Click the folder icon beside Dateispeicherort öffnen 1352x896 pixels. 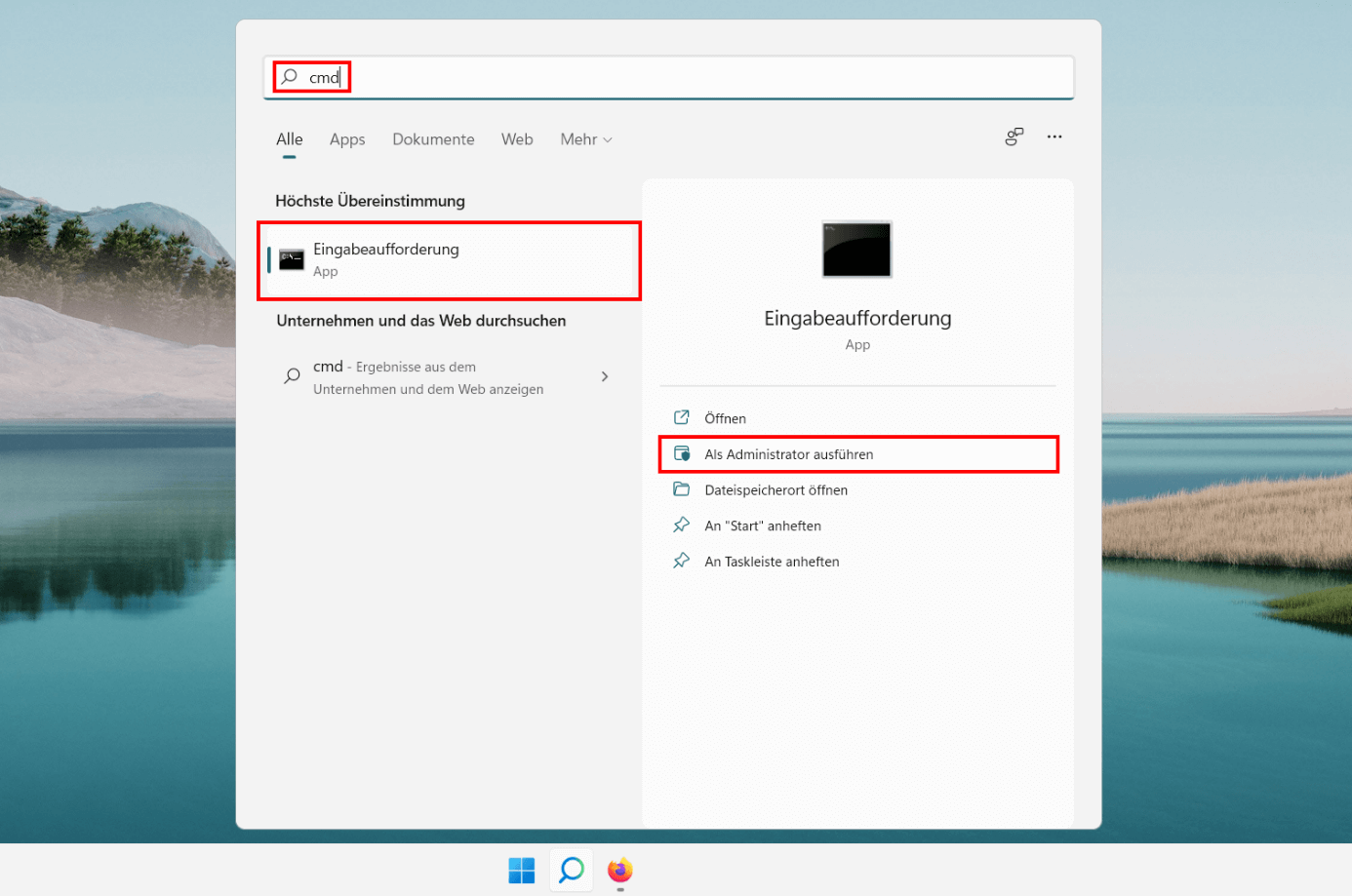[x=682, y=489]
